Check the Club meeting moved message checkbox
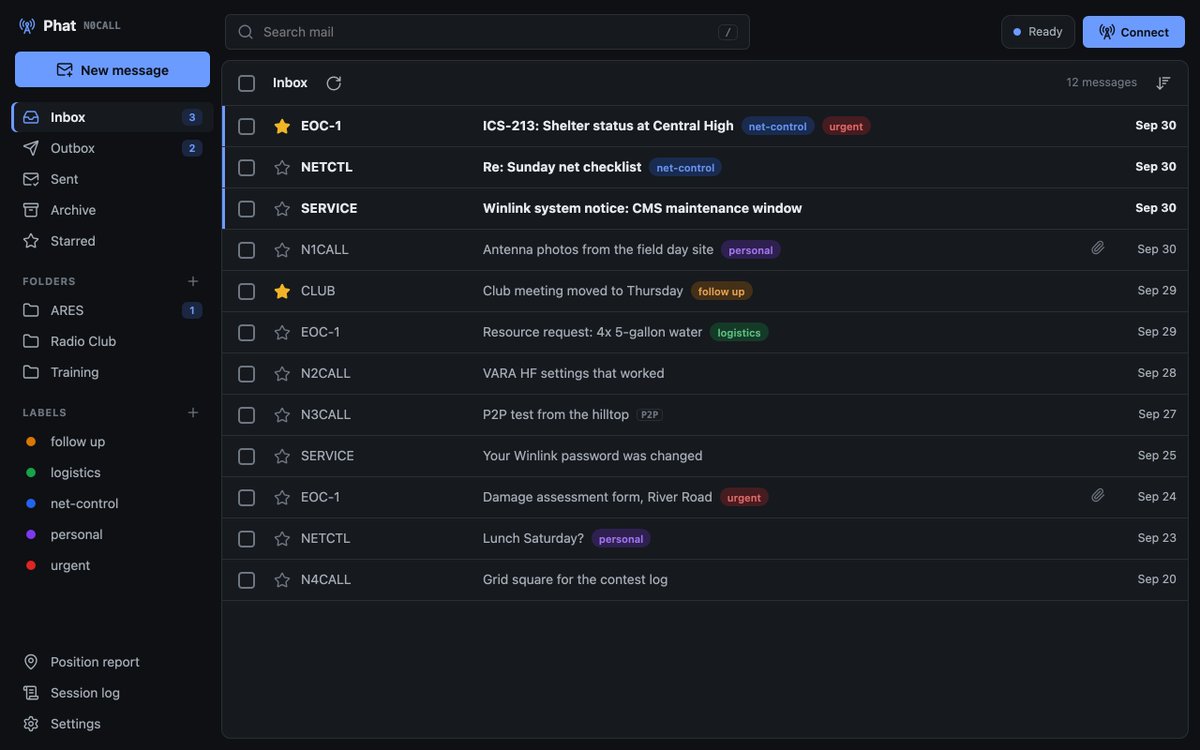 247,291
